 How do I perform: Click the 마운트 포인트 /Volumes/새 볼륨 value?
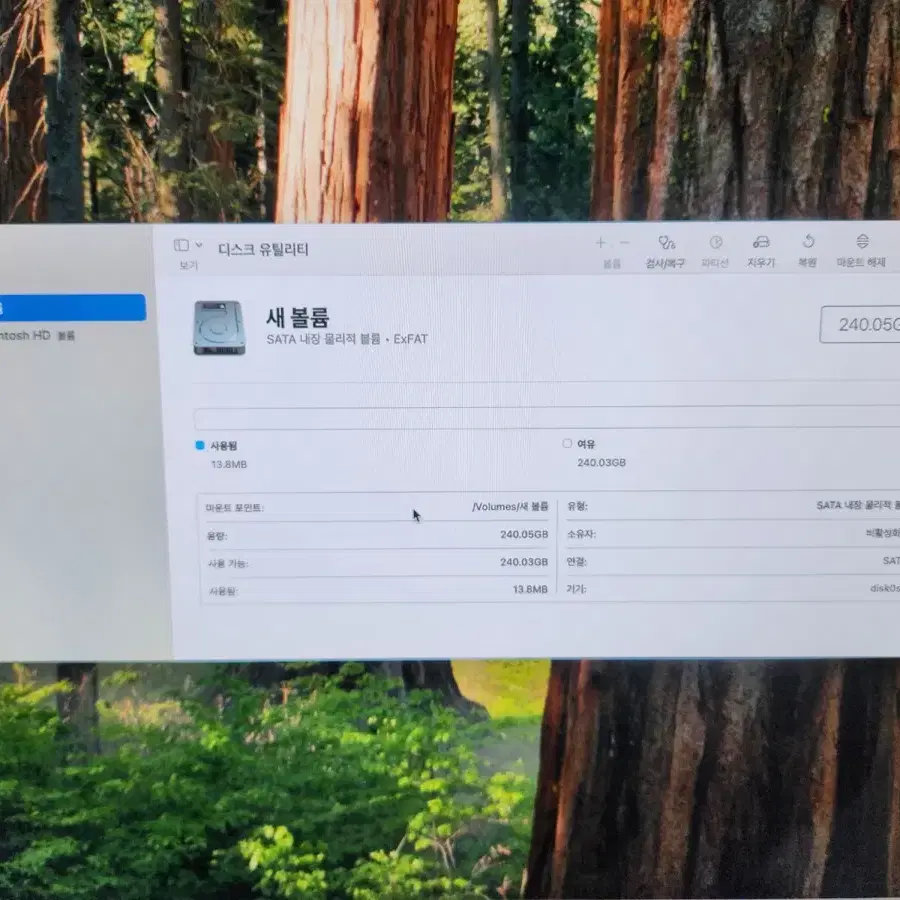point(510,507)
